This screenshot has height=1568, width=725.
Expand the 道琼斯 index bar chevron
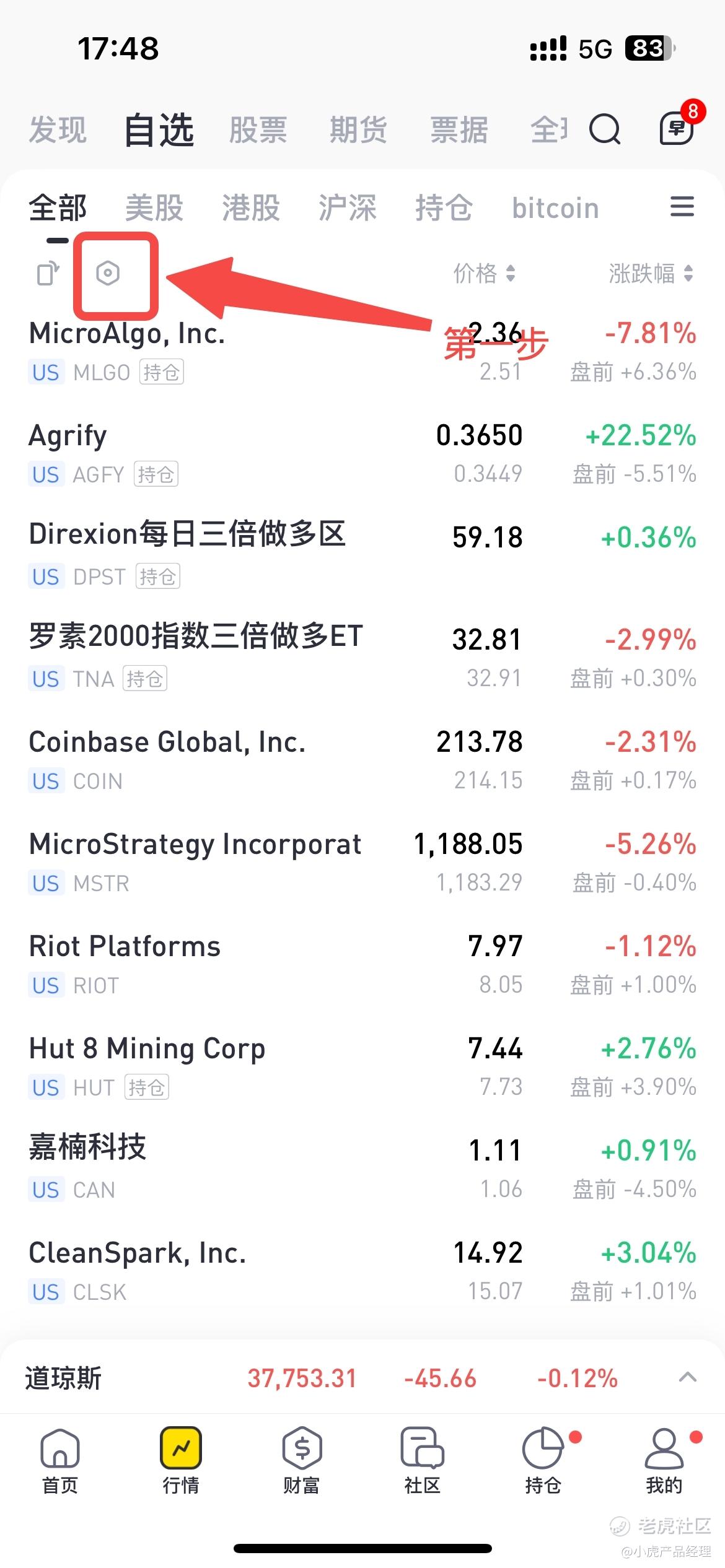688,1378
